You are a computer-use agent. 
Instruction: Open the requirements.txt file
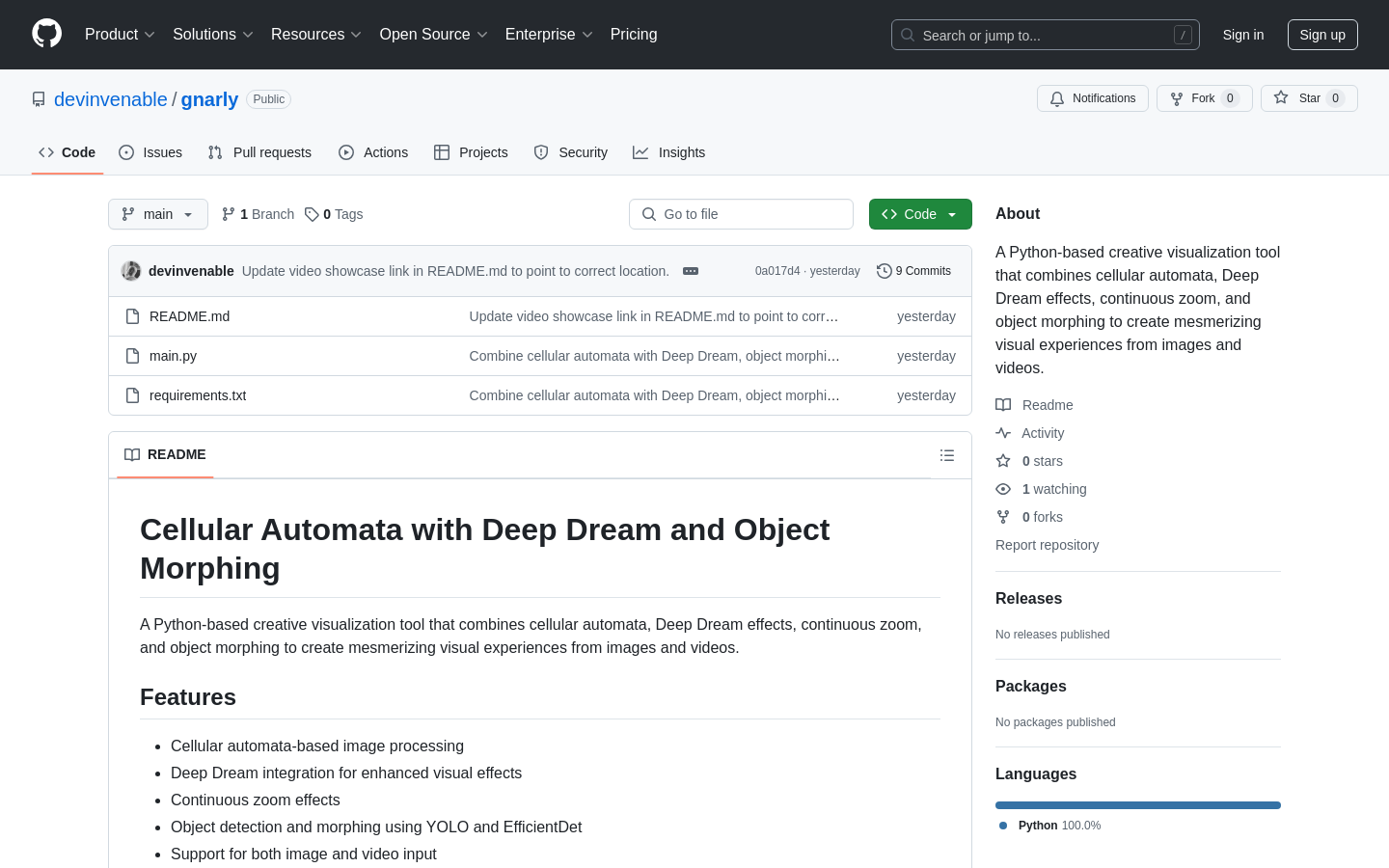coord(198,395)
